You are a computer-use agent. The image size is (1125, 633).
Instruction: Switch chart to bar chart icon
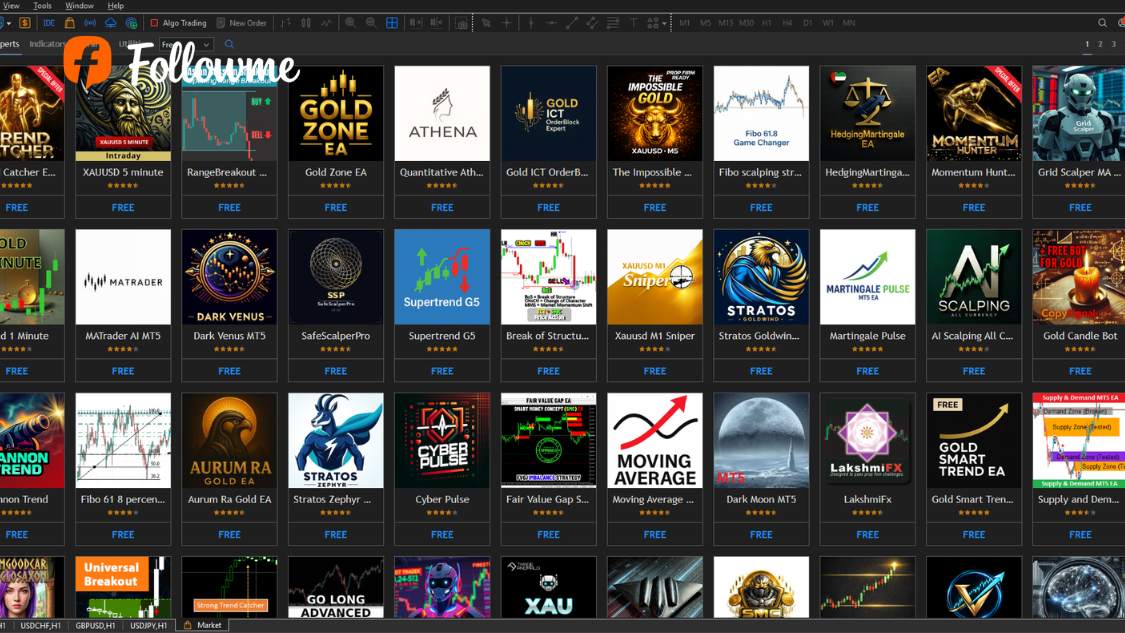[286, 23]
